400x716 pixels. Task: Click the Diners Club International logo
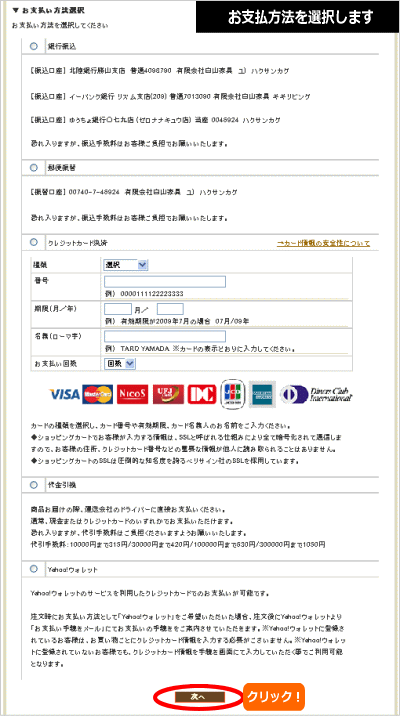pyautogui.click(x=316, y=394)
